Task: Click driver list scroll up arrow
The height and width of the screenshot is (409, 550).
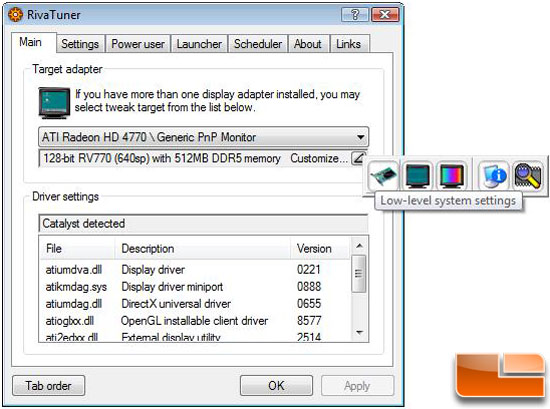Action: point(359,246)
